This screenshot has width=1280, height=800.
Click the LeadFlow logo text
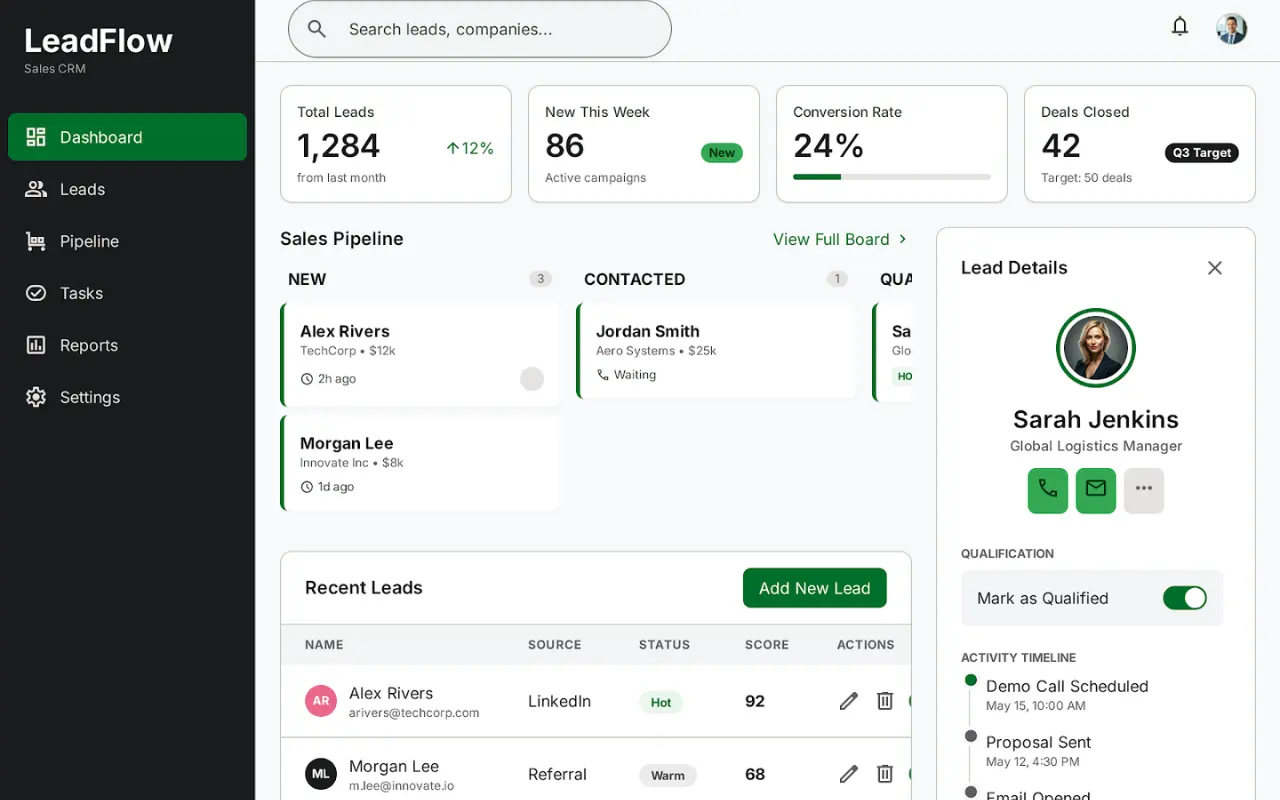(x=98, y=40)
